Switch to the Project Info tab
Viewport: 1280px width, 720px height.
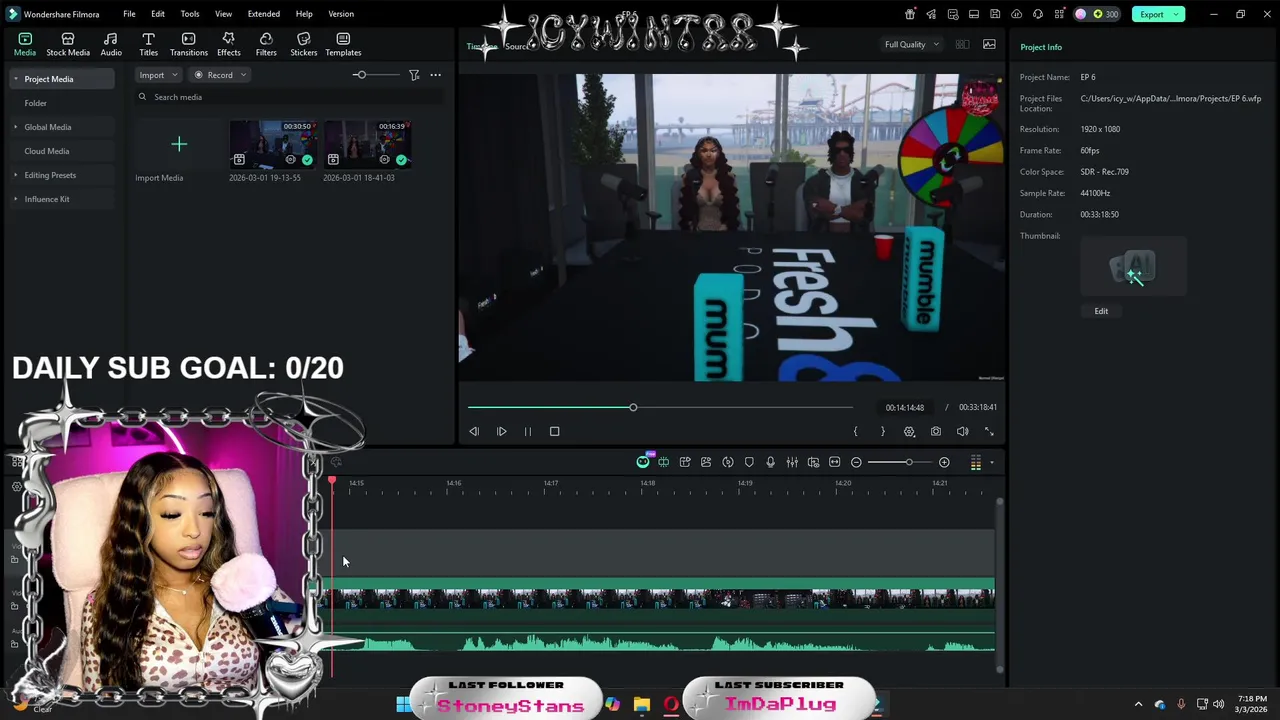tap(1041, 47)
